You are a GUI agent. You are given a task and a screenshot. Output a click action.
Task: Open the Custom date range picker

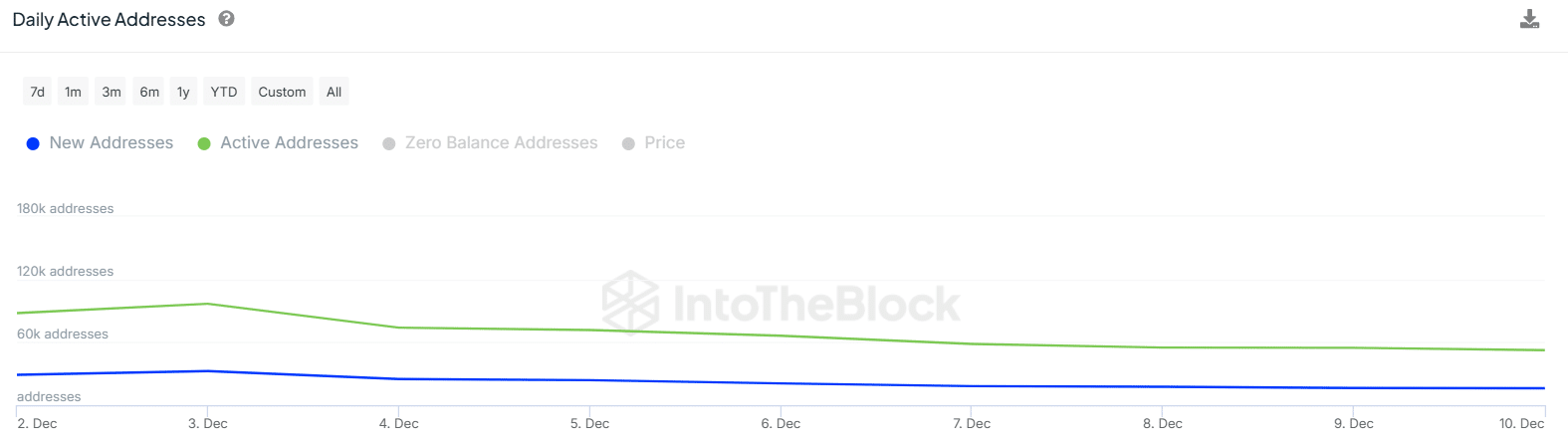point(282,92)
